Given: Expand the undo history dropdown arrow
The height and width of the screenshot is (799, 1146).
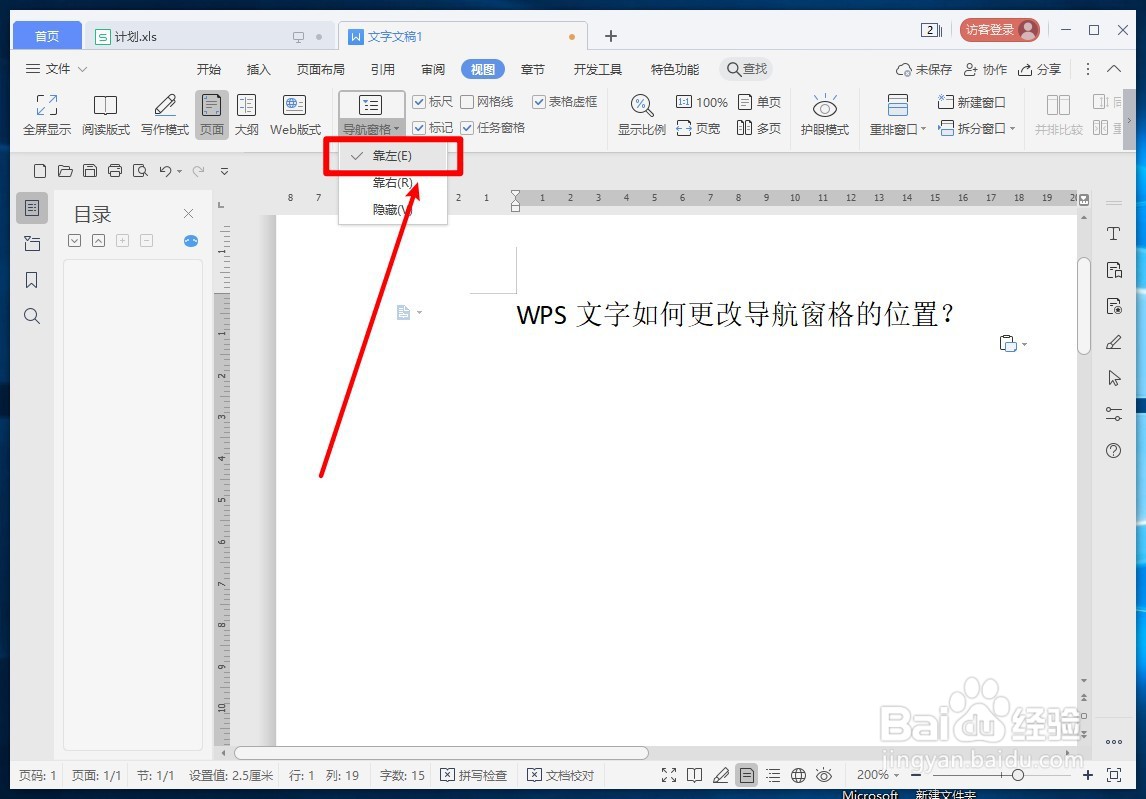Looking at the screenshot, I should tap(180, 172).
